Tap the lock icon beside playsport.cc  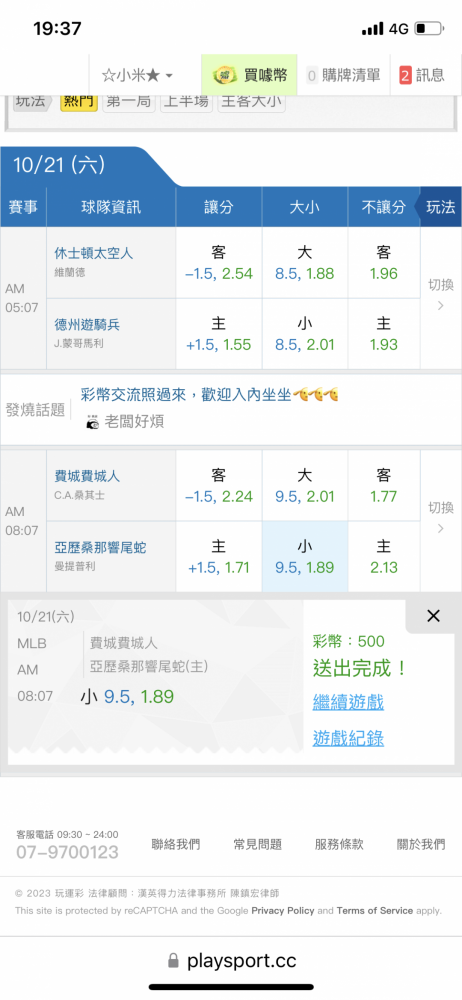coord(173,960)
